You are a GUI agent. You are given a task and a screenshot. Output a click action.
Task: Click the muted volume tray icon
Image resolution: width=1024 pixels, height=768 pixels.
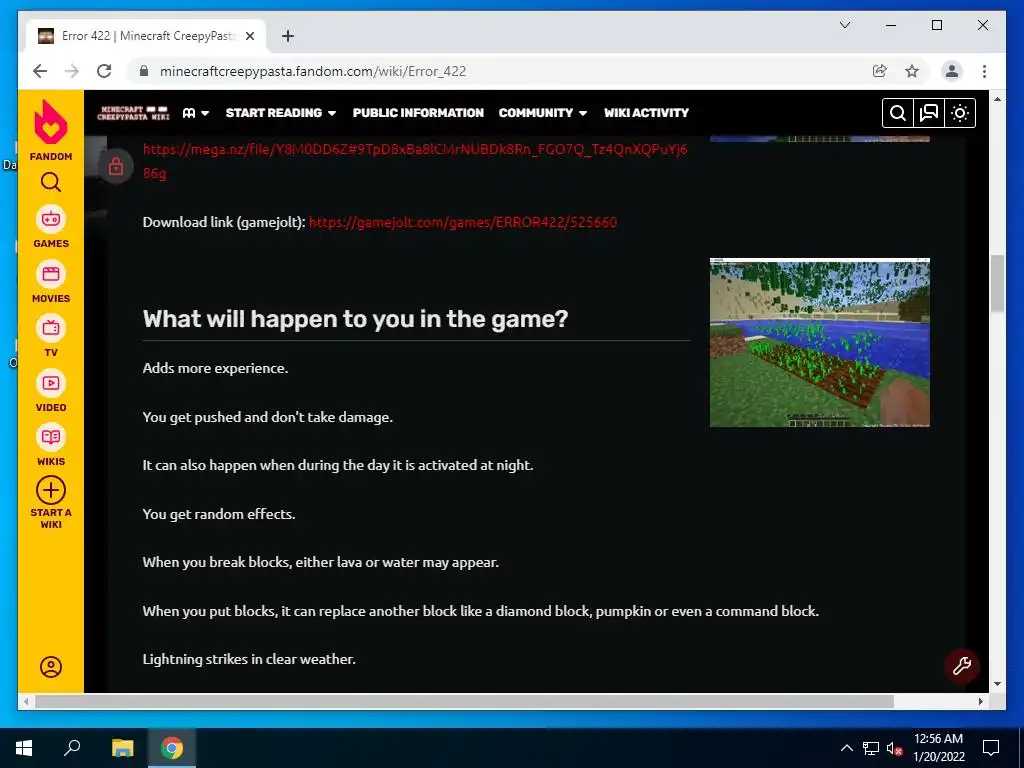894,748
